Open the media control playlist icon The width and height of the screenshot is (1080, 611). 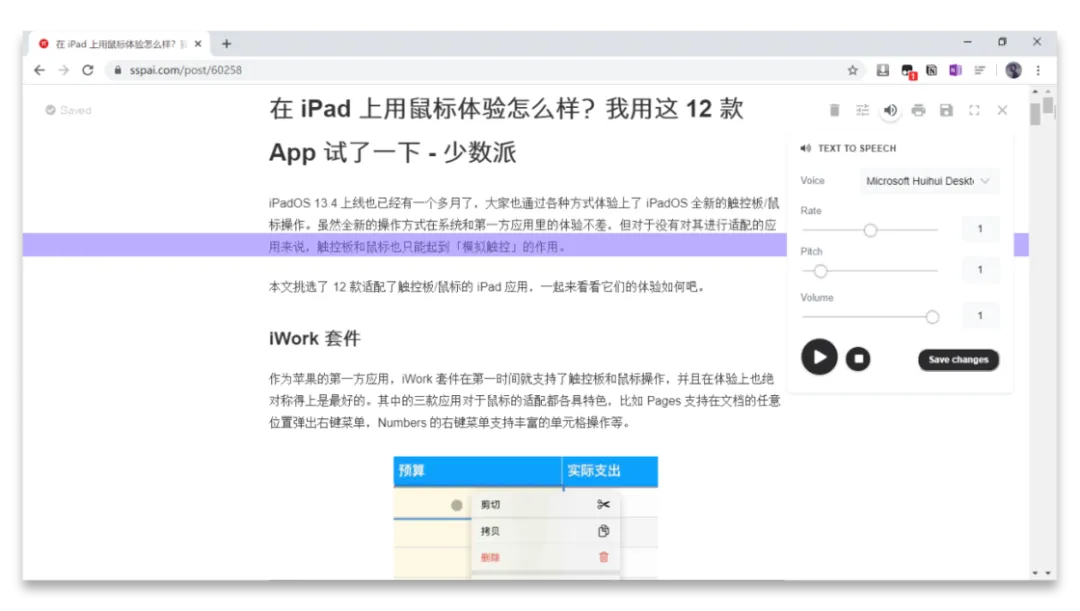979,70
